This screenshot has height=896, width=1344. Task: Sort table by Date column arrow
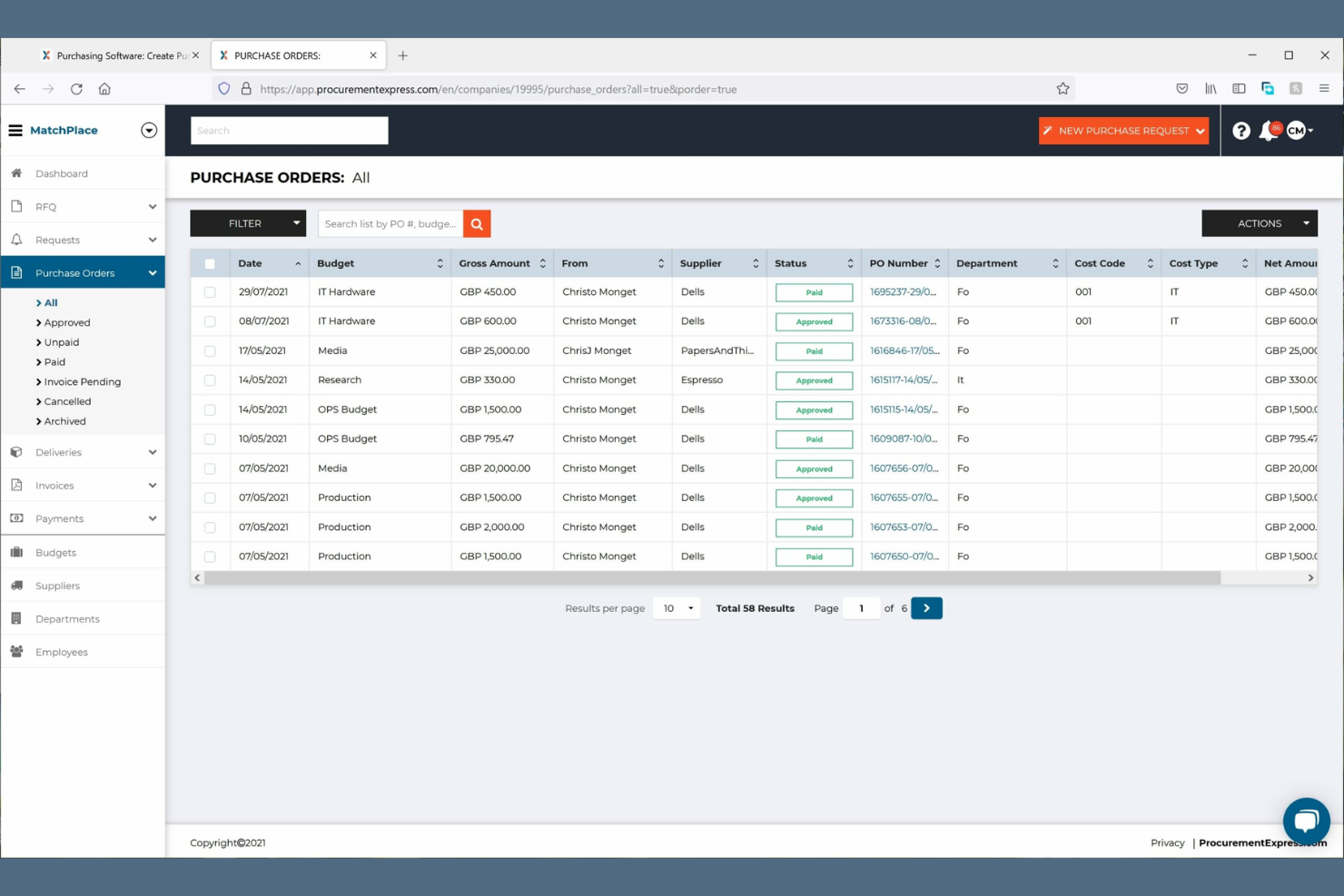tap(298, 263)
